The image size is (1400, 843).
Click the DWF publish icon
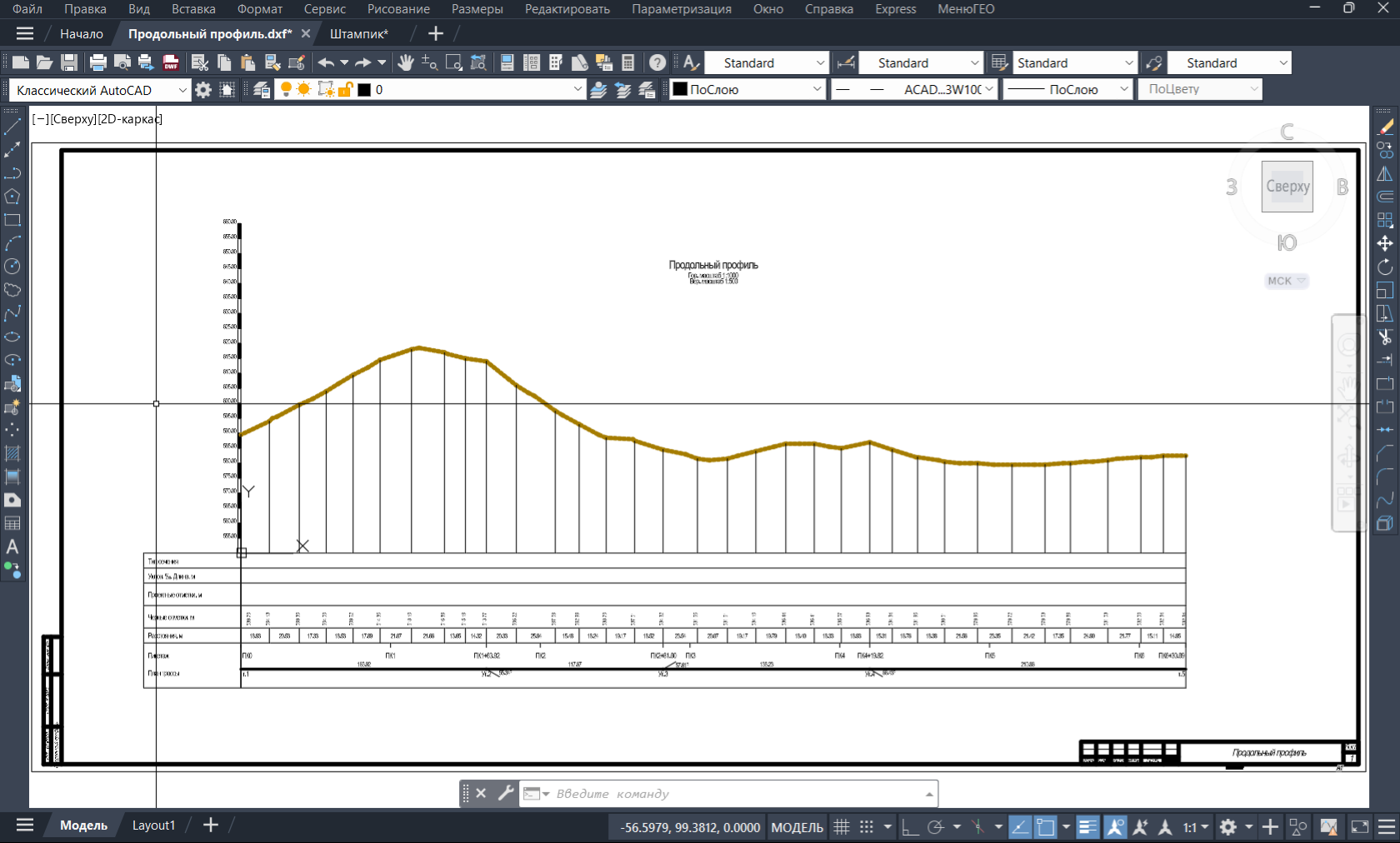[x=171, y=62]
